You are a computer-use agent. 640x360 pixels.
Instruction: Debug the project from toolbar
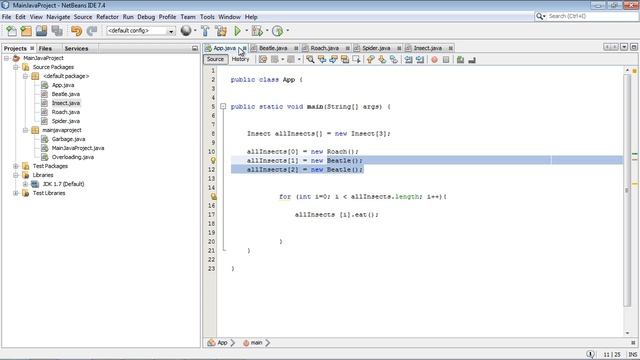coord(257,31)
